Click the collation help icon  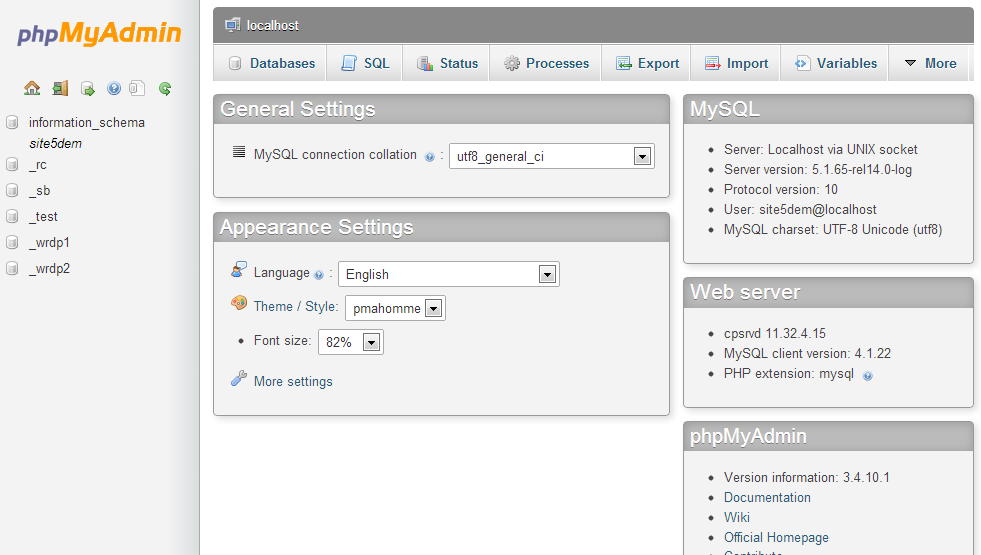429,157
